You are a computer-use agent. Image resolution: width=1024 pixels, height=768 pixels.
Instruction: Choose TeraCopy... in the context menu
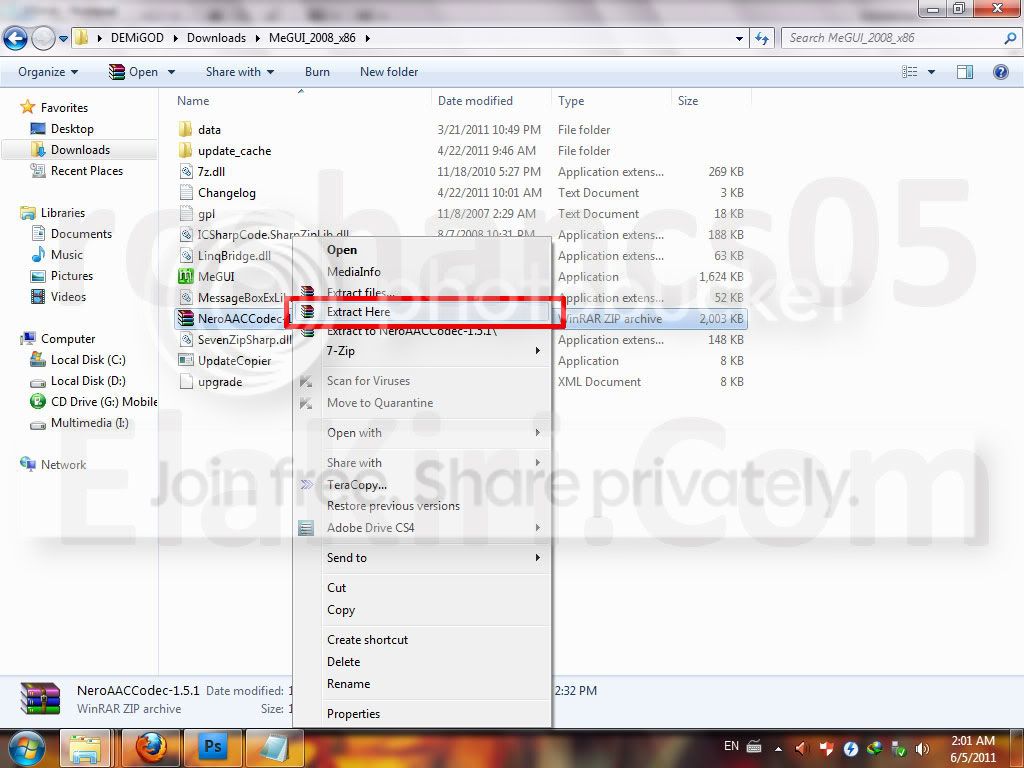point(422,485)
